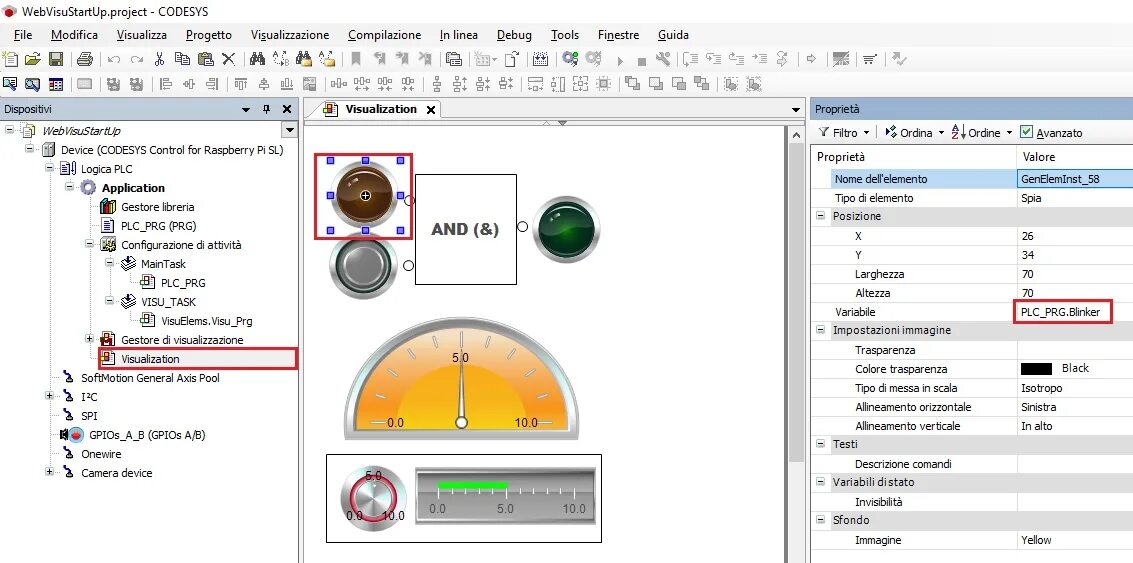1133x563 pixels.
Task: Click the bring to front icon
Action: pos(633,84)
